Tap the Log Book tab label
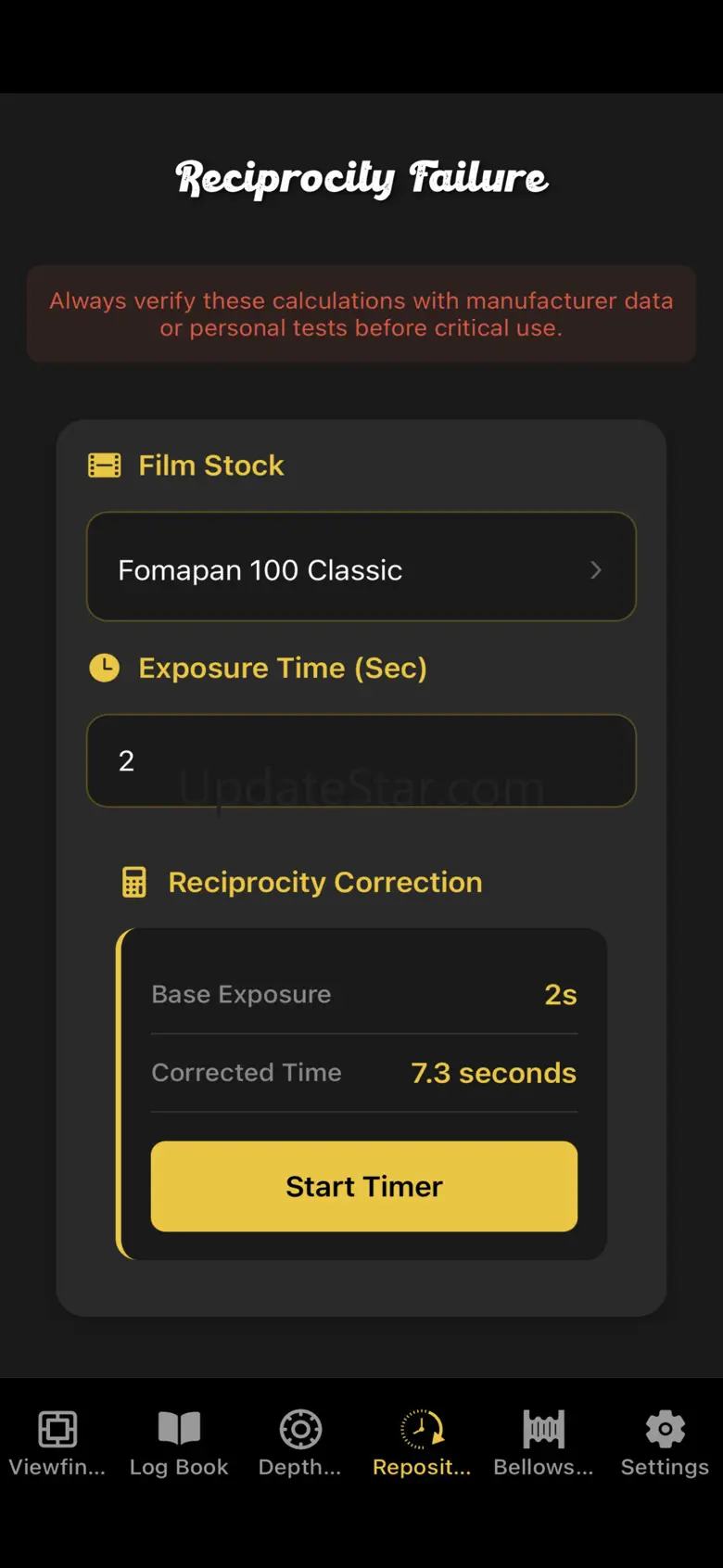 coord(179,1467)
